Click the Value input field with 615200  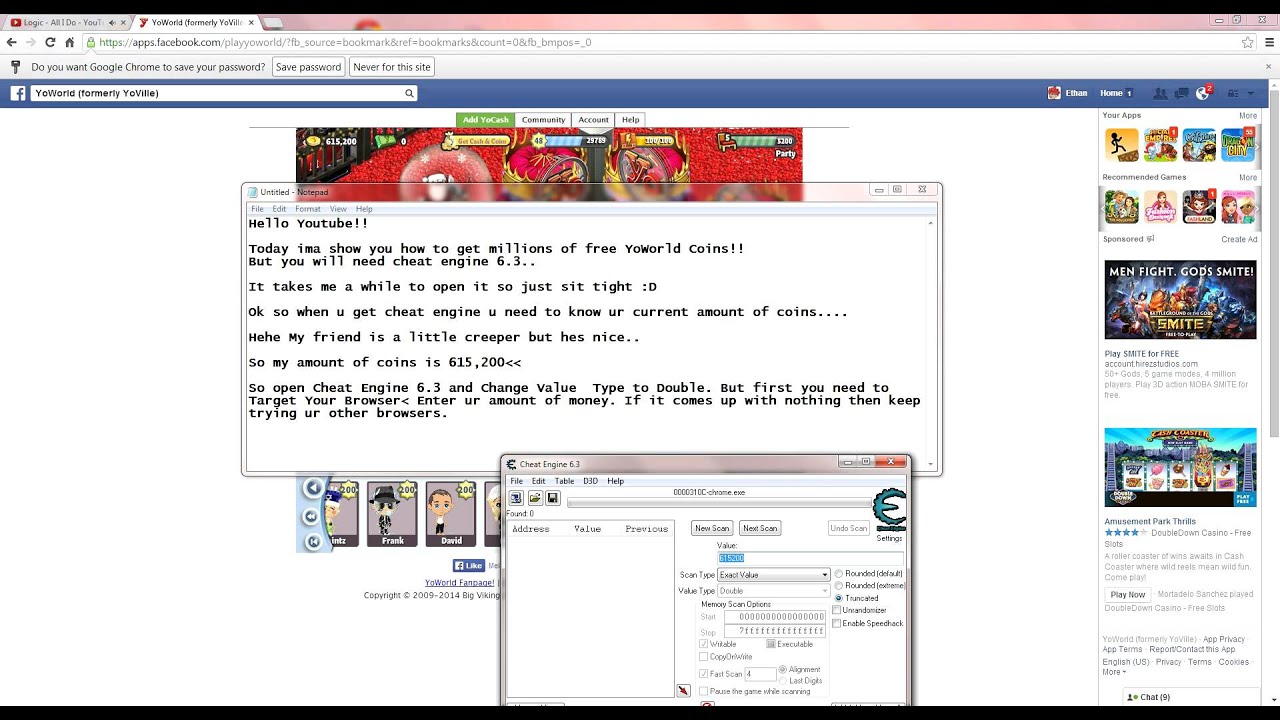click(x=810, y=558)
